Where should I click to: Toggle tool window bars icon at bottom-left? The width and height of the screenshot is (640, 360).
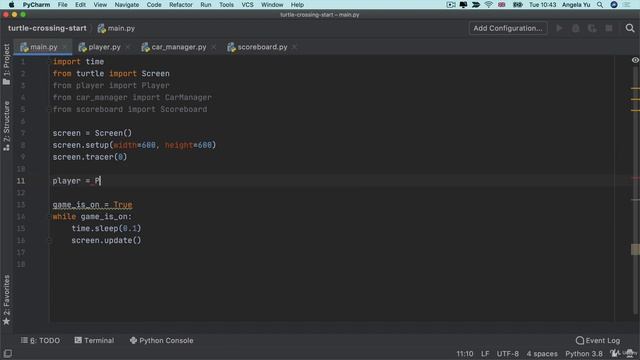coord(7,353)
